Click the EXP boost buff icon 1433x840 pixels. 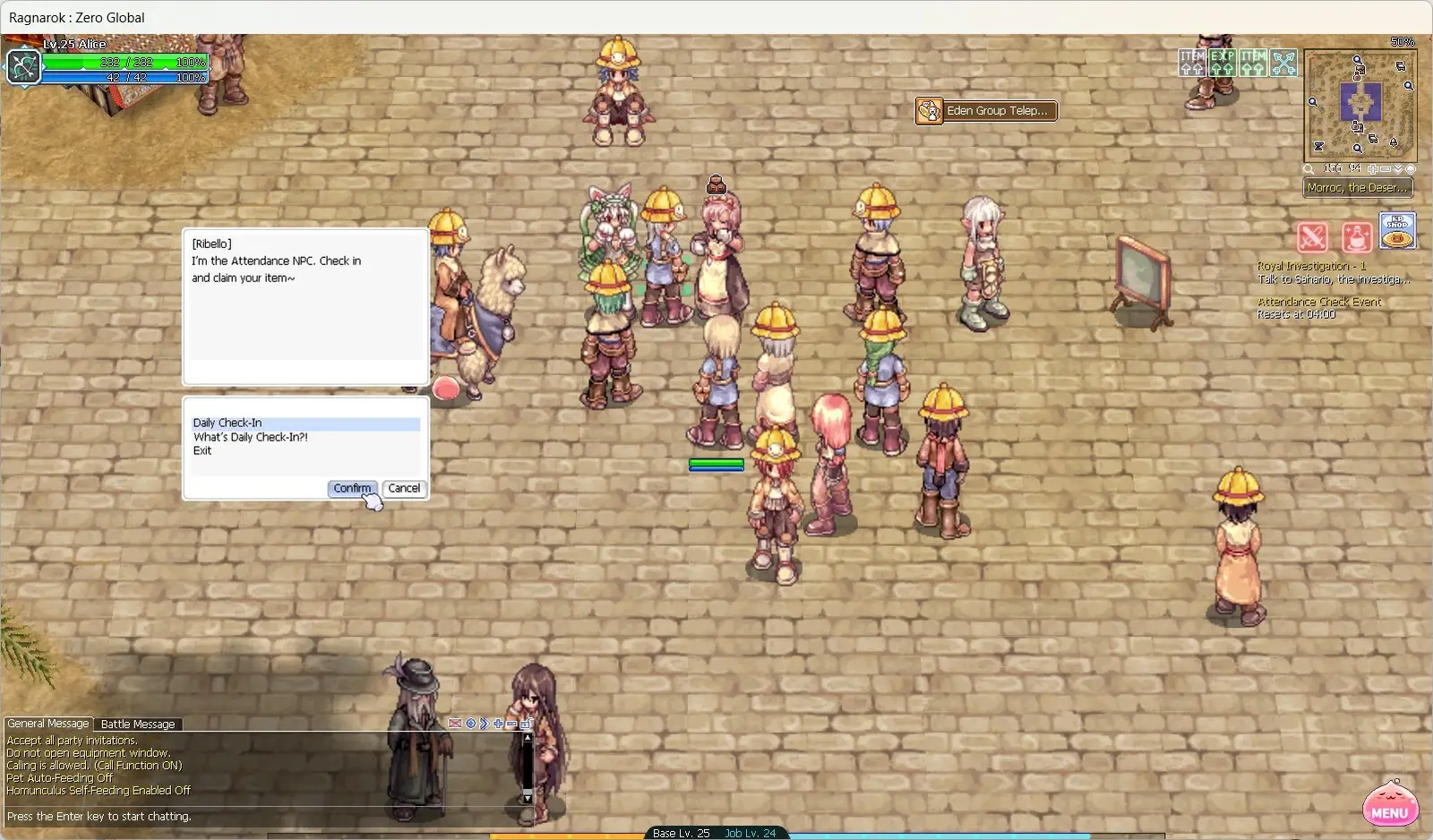click(1223, 63)
